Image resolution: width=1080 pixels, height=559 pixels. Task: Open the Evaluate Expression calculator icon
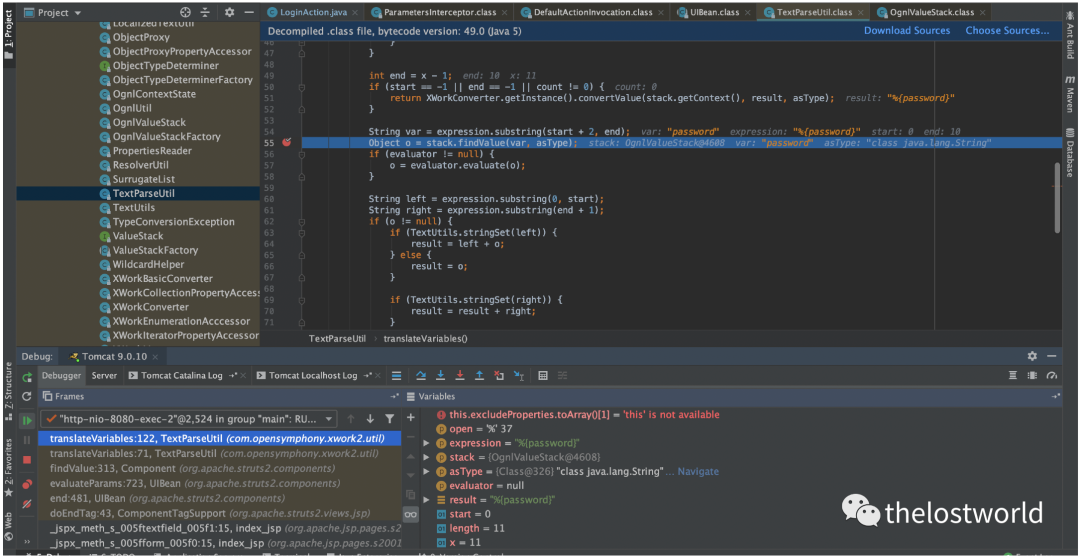[543, 376]
